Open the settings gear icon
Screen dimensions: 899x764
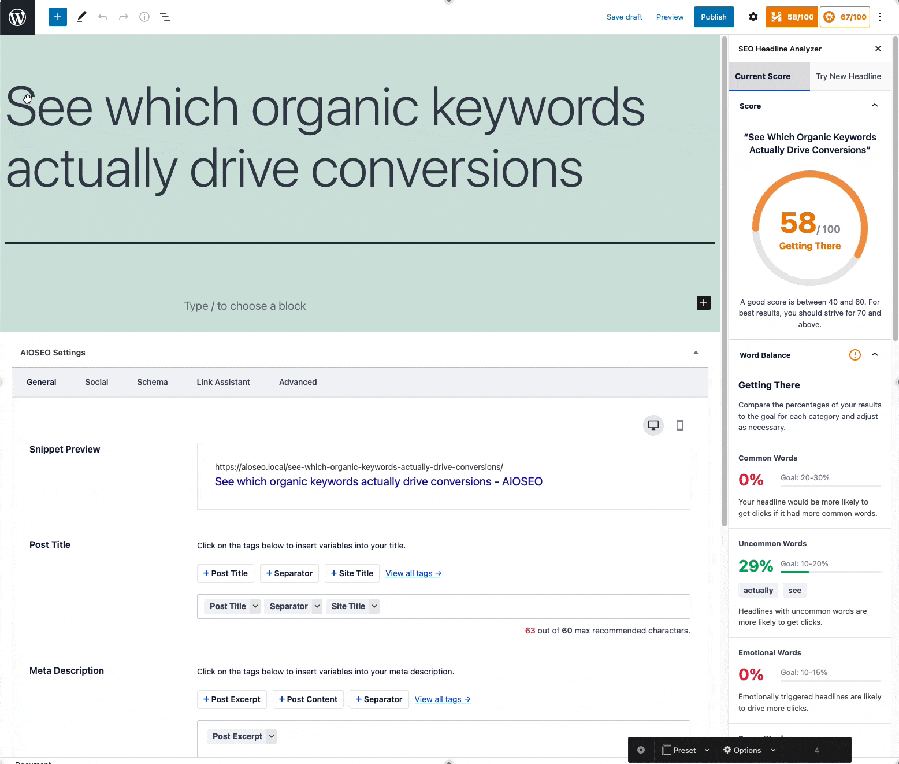click(x=753, y=17)
